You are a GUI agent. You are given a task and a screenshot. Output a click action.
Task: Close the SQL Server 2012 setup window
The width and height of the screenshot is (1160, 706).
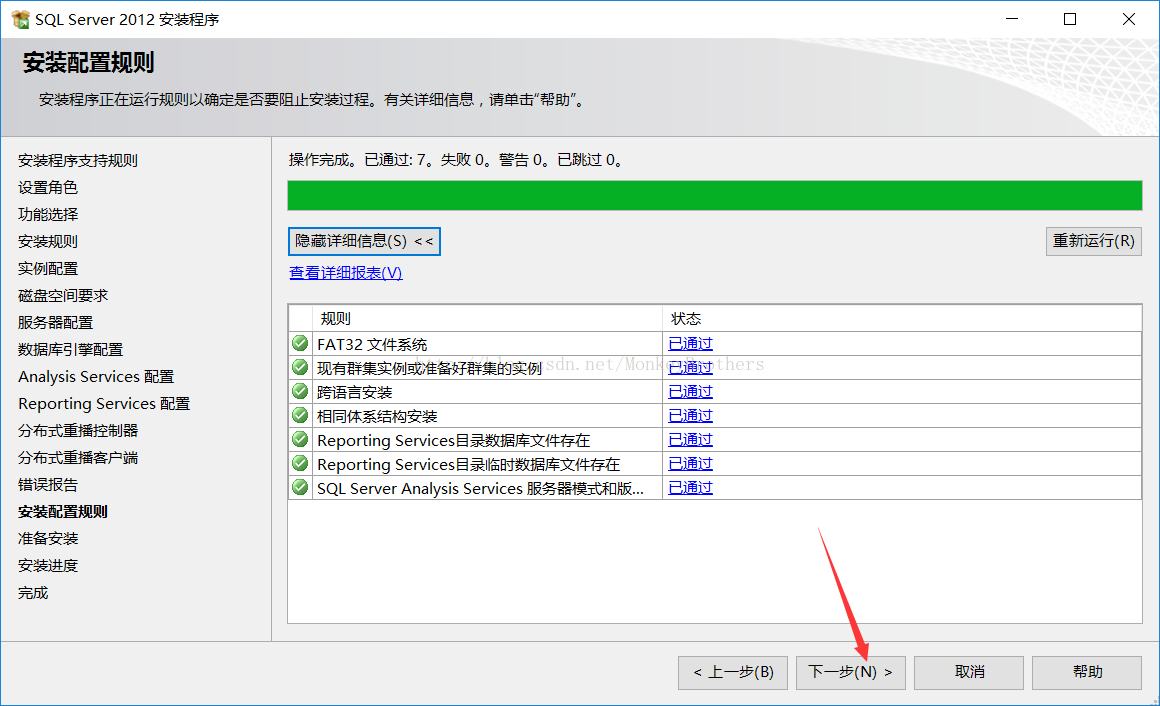coord(1128,19)
